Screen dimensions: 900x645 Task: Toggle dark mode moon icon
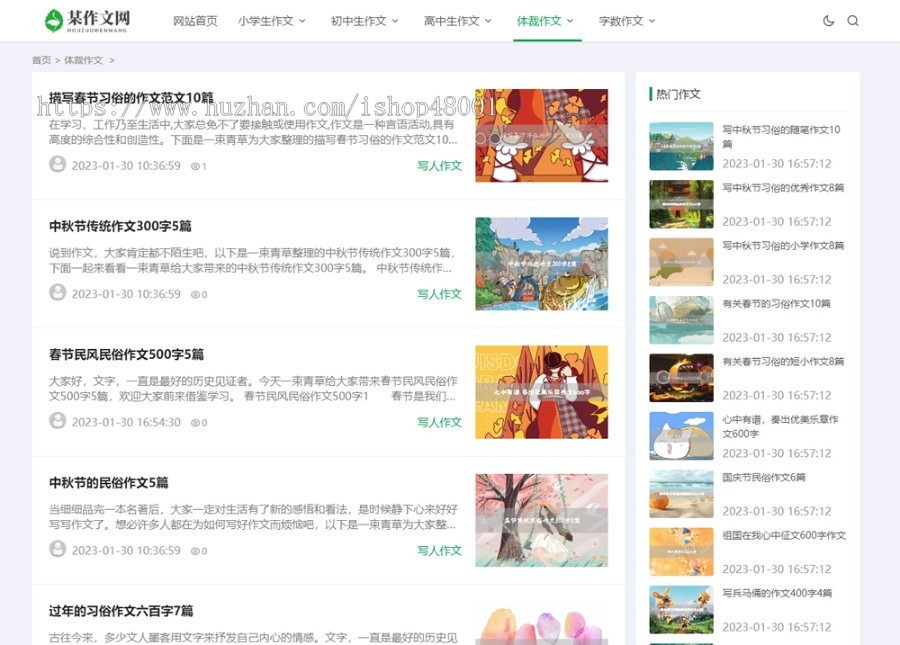point(828,21)
